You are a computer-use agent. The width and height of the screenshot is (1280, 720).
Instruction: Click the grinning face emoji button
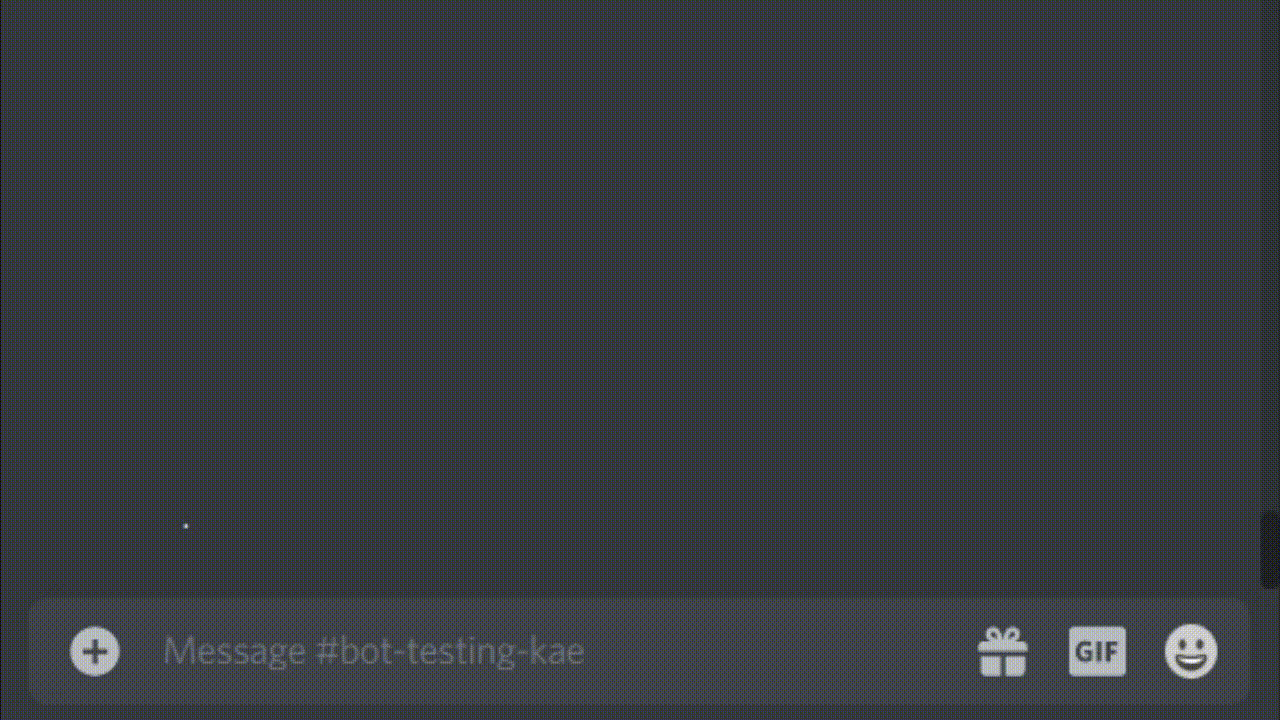1191,652
